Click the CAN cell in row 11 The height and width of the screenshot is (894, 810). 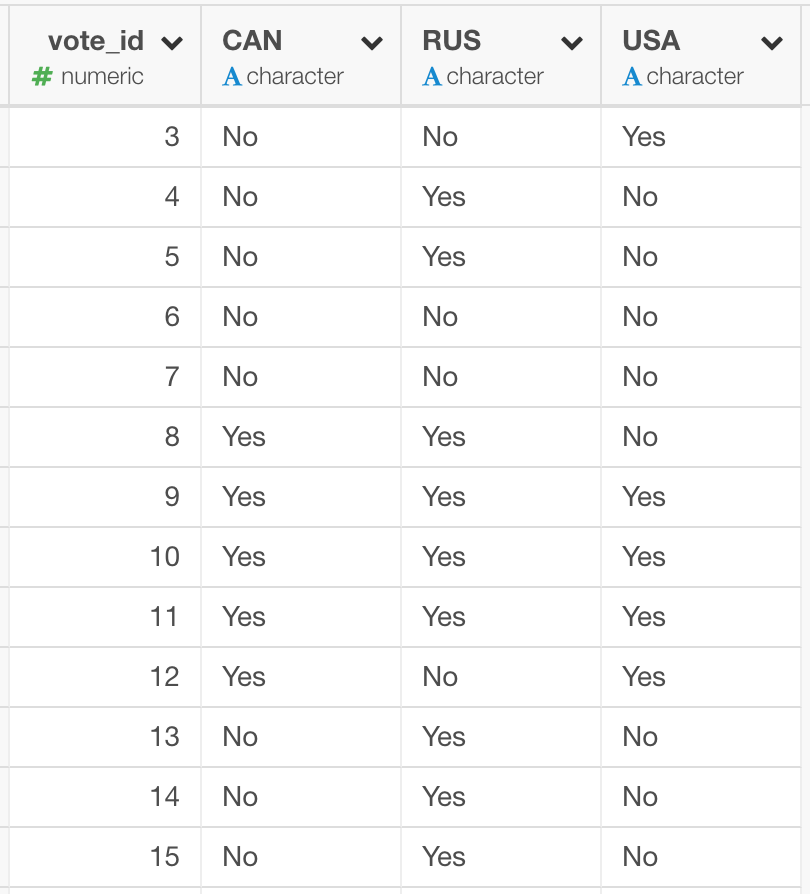(x=301, y=617)
